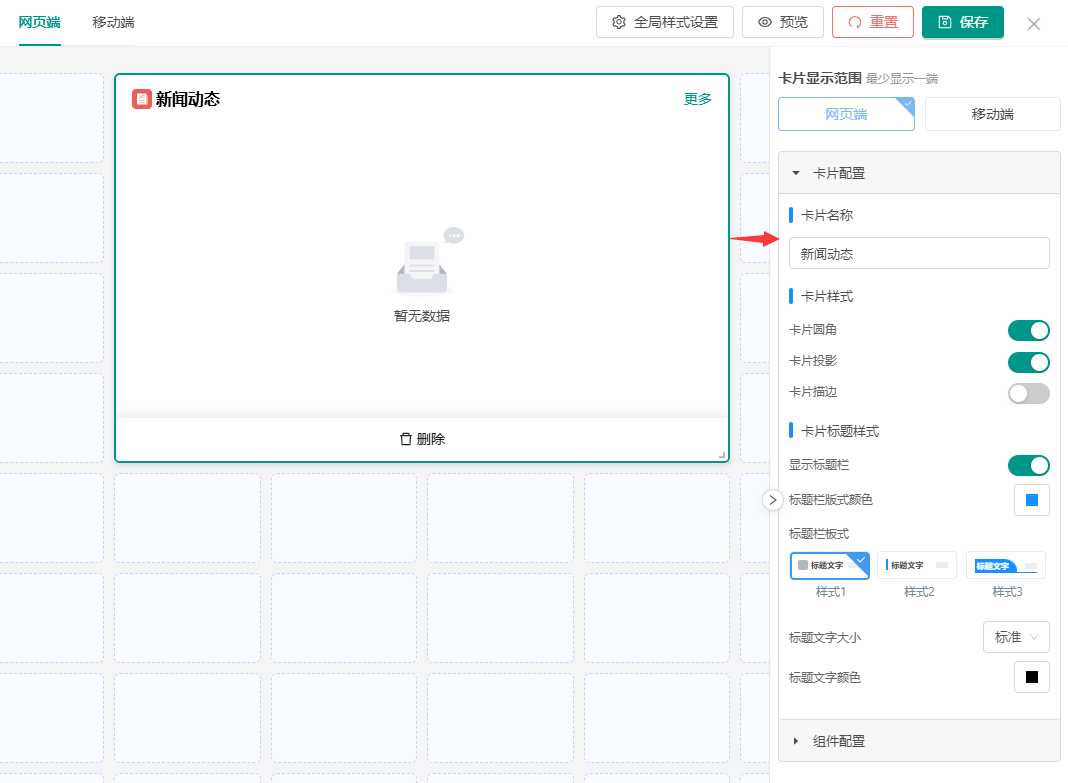
Task: Click the trash icon beside 删除
Action: coord(405,439)
